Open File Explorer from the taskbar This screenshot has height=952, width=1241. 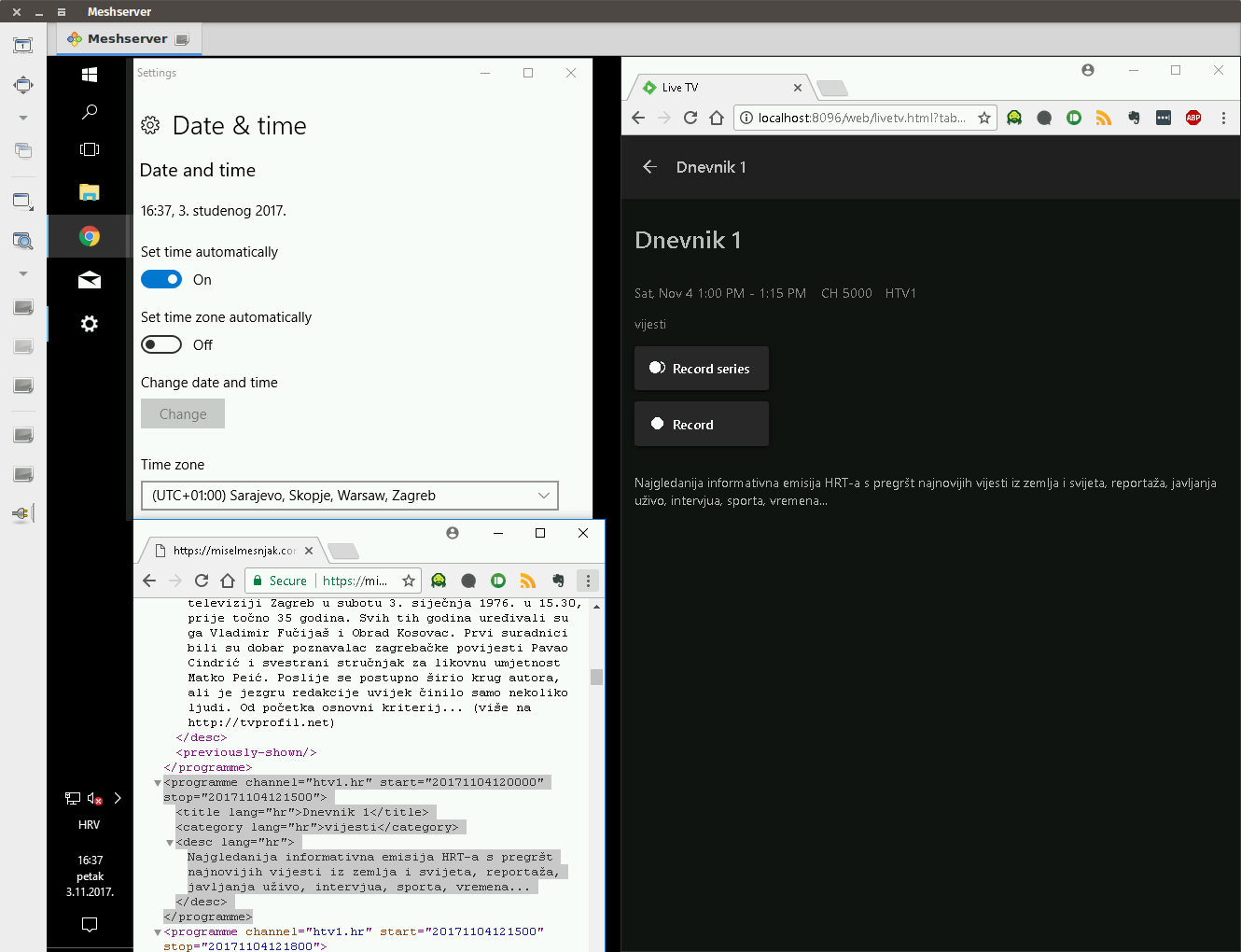[90, 192]
